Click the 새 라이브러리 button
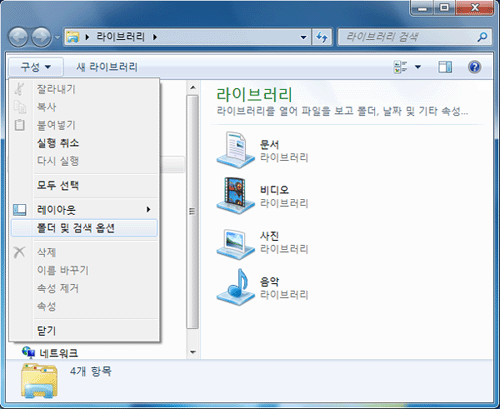 click(107, 67)
